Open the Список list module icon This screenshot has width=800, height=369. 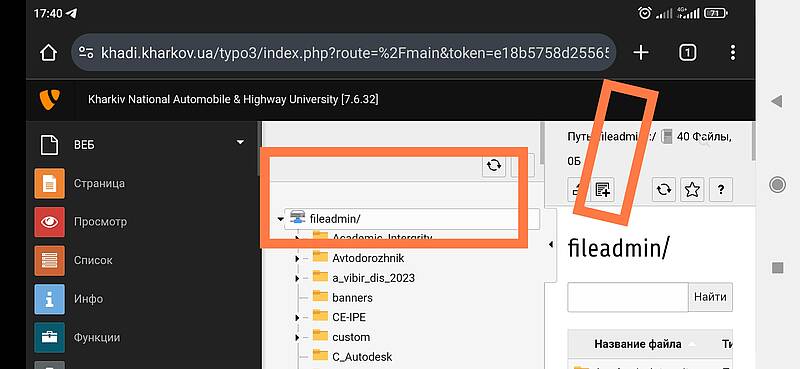[x=49, y=260]
